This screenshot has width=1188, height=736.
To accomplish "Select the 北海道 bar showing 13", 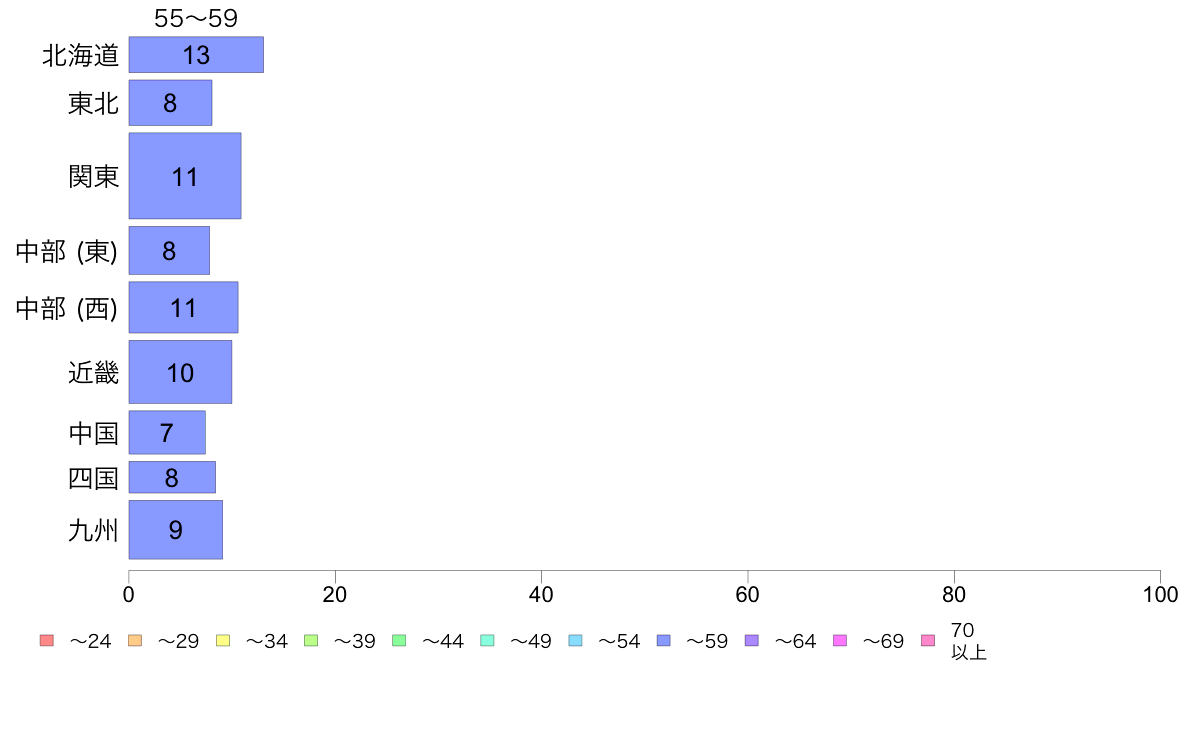I will [196, 55].
